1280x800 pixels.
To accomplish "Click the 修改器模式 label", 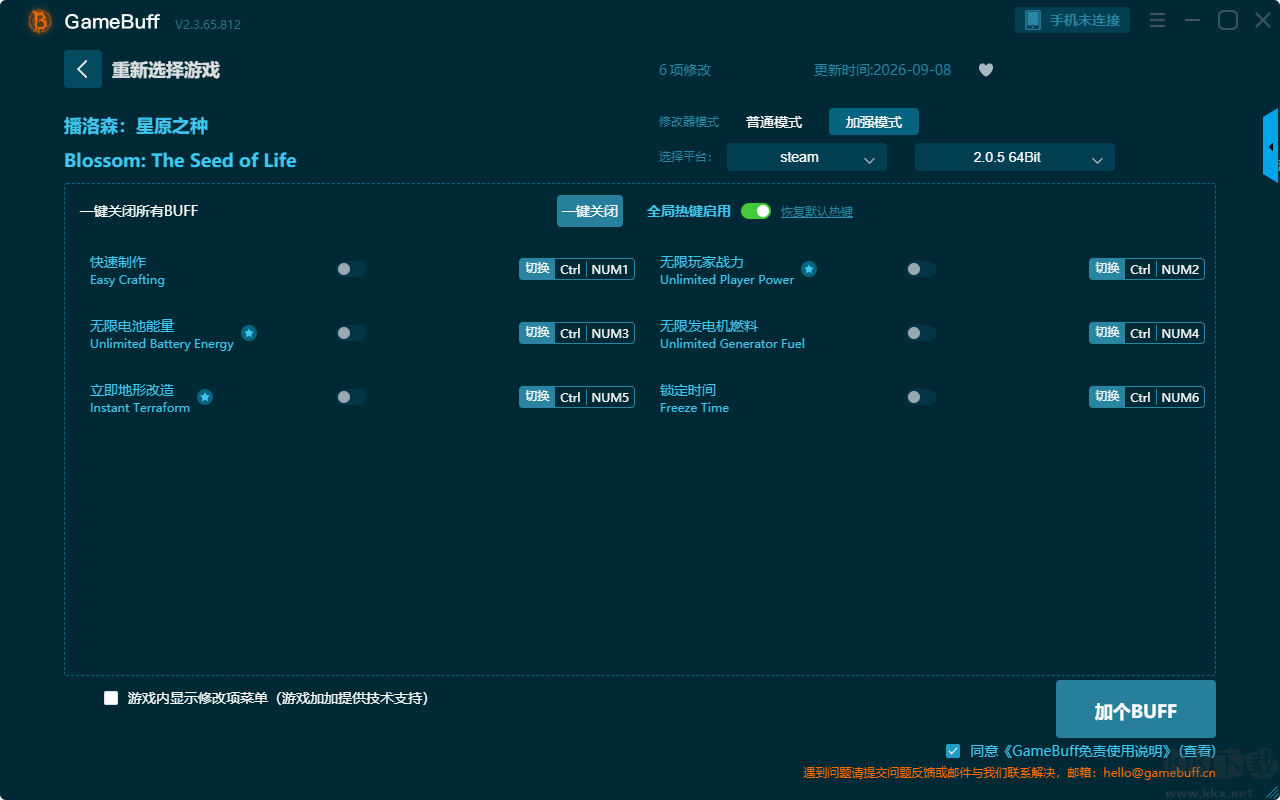I will click(689, 122).
